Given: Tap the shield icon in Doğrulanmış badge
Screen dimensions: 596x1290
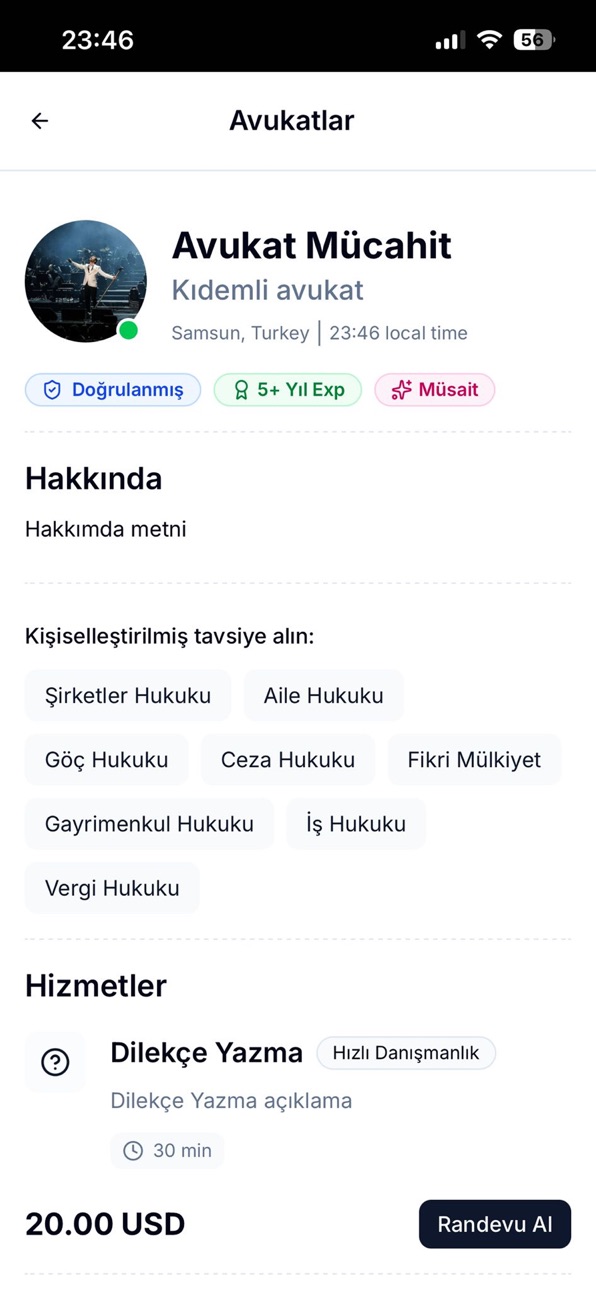Looking at the screenshot, I should 52,390.
